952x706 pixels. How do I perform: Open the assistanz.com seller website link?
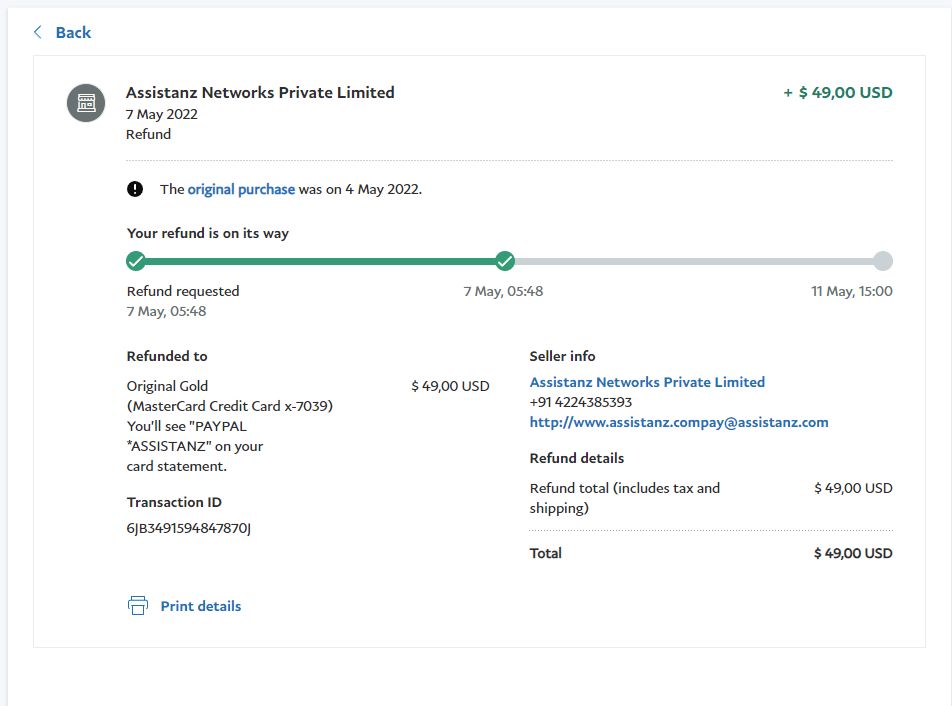[679, 422]
